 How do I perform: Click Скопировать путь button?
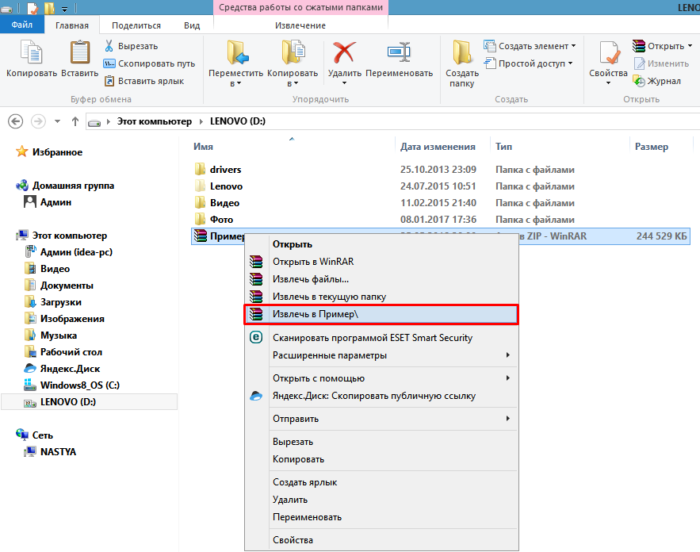pyautogui.click(x=149, y=63)
